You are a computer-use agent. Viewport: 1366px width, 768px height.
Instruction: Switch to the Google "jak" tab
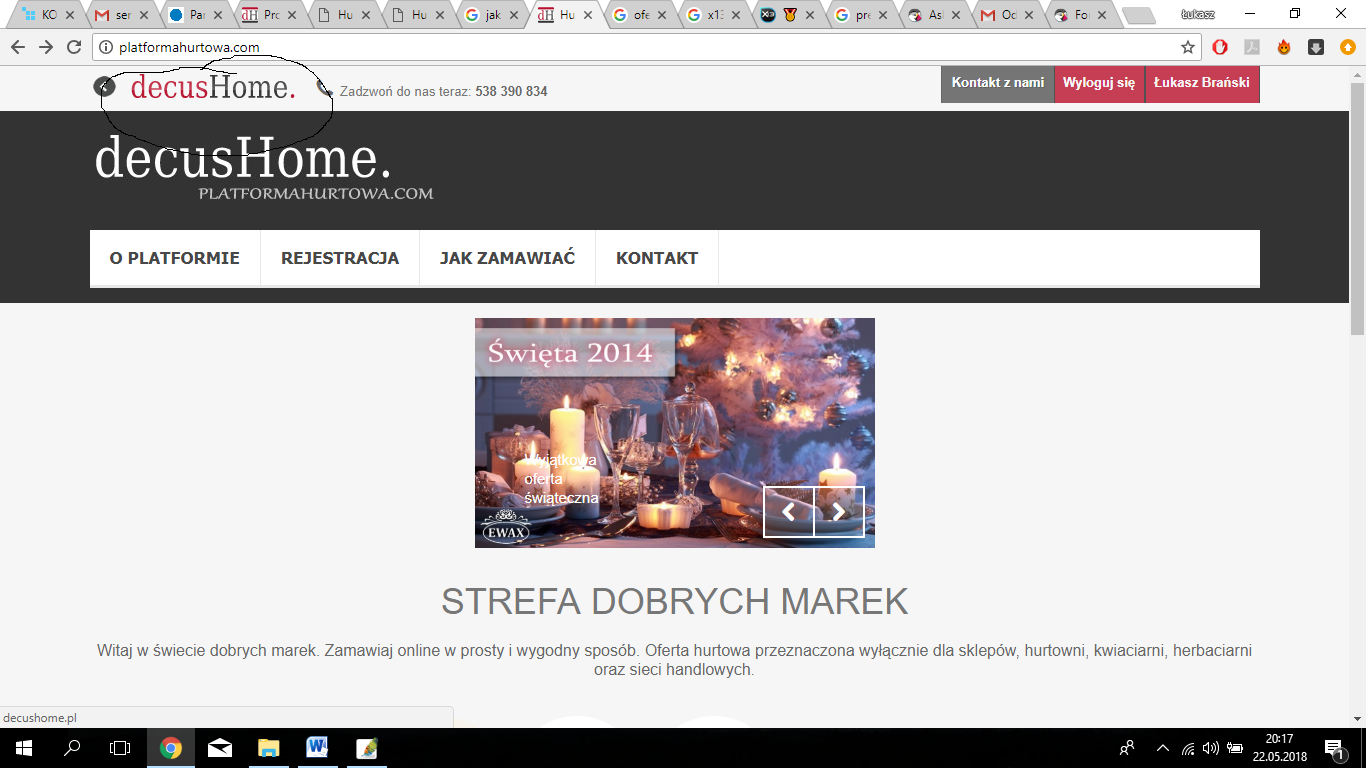coord(490,15)
